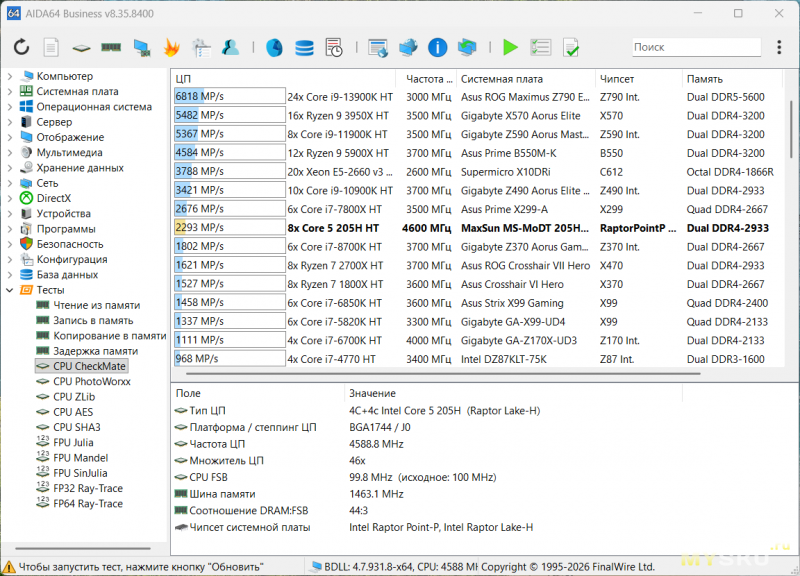The image size is (800, 576).
Task: Open the checklist results icon
Action: tap(541, 47)
